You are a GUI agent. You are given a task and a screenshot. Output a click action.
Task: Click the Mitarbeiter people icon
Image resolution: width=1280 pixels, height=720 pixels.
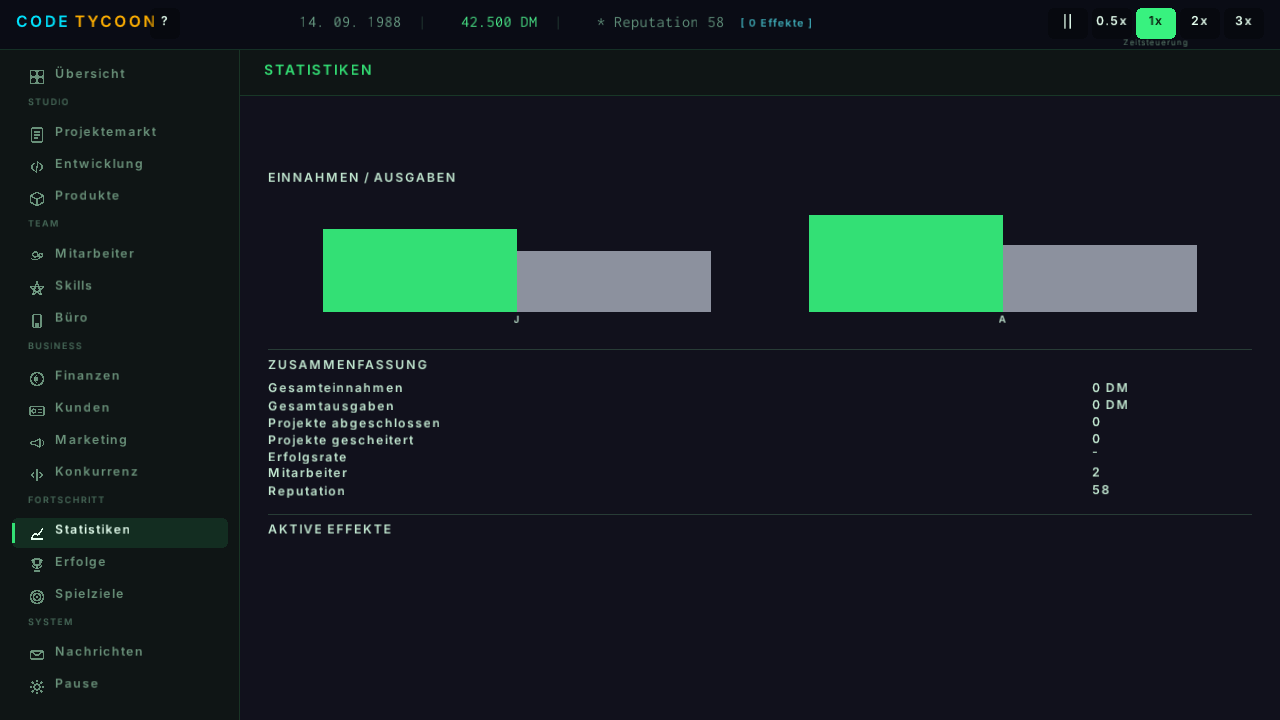pos(37,257)
